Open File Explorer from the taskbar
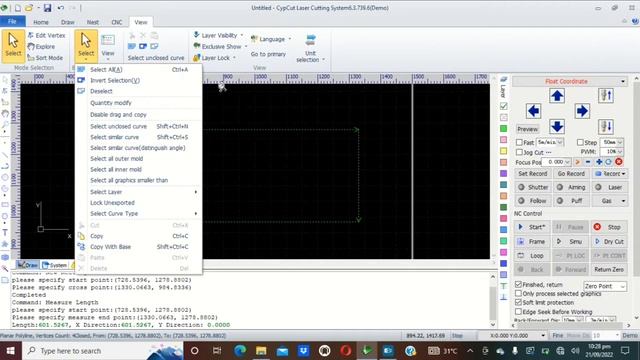 click(261, 351)
